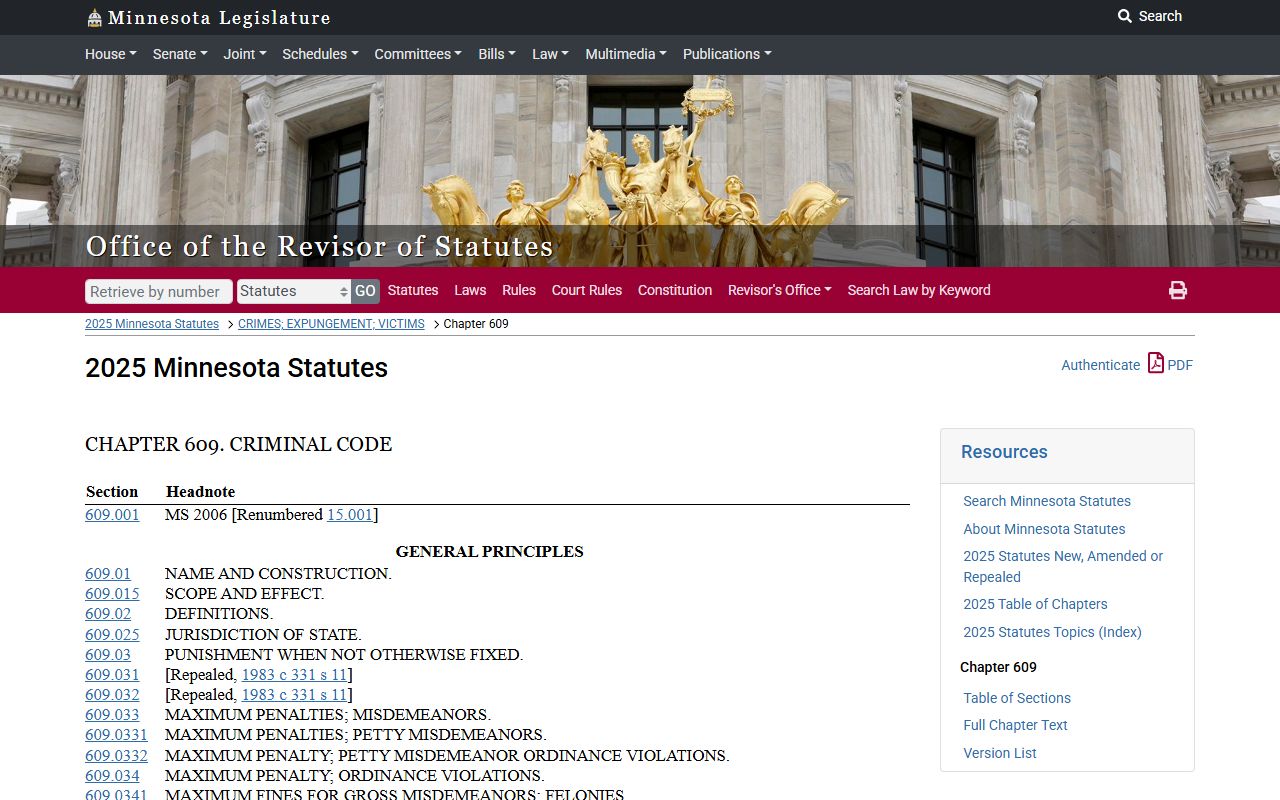Follow 1983 c 331 s 11 link for 609.031
Image resolution: width=1280 pixels, height=800 pixels.
(x=294, y=675)
